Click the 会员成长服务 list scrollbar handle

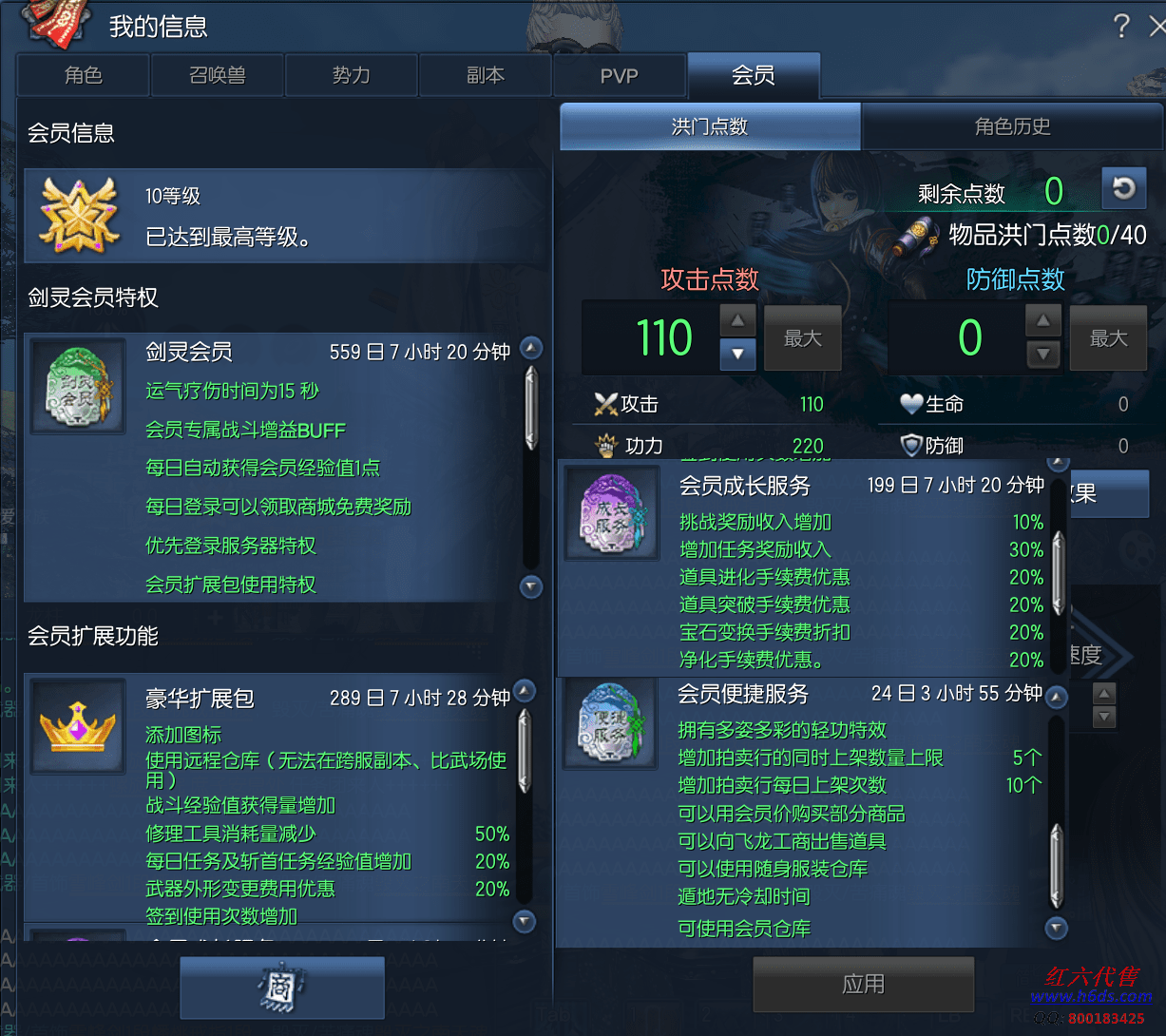click(x=1059, y=573)
